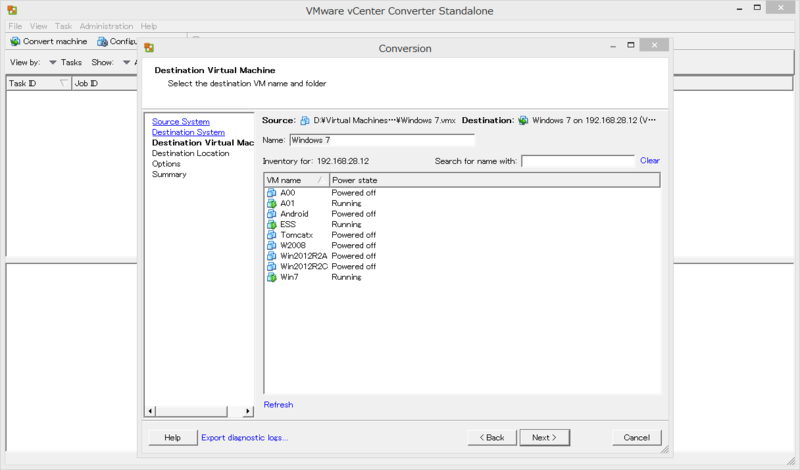Image resolution: width=800 pixels, height=470 pixels.
Task: Click the Job ID column header in main window
Action: coord(105,83)
